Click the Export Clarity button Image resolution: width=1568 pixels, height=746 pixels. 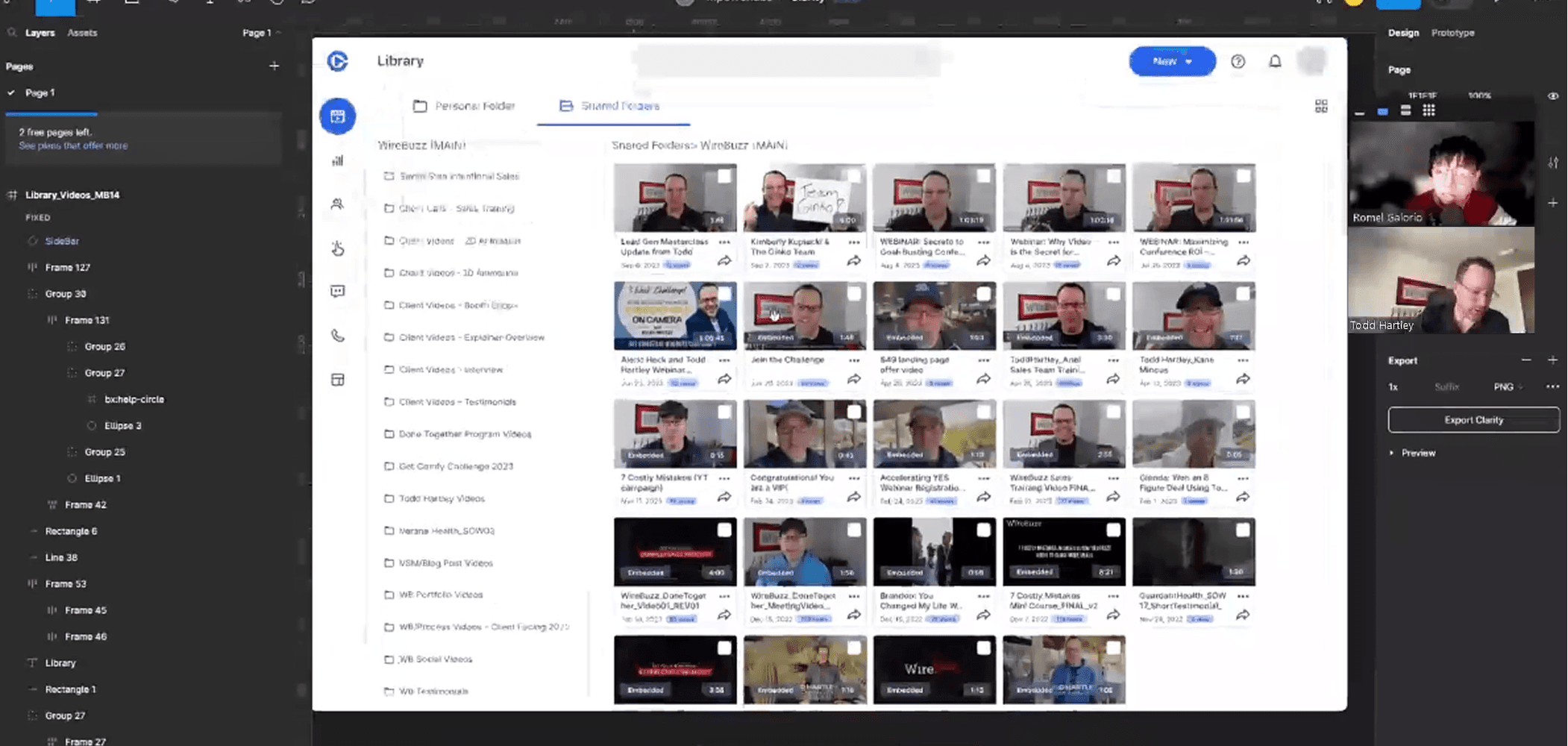1473,420
